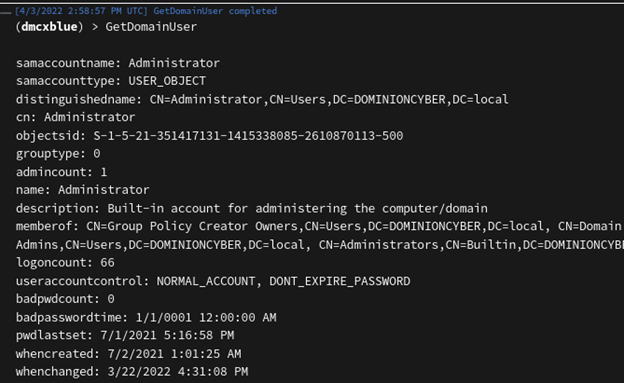Image resolution: width=624 pixels, height=383 pixels.
Task: Click the Domain Admins continuation line
Action: [320, 244]
